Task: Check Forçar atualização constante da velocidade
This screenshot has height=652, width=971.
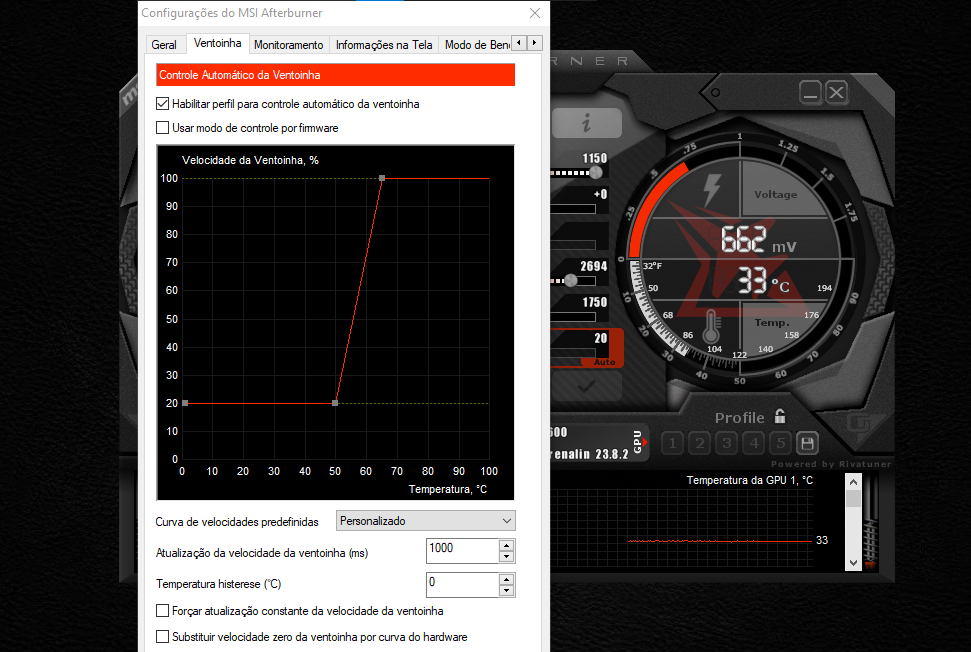Action: click(162, 611)
